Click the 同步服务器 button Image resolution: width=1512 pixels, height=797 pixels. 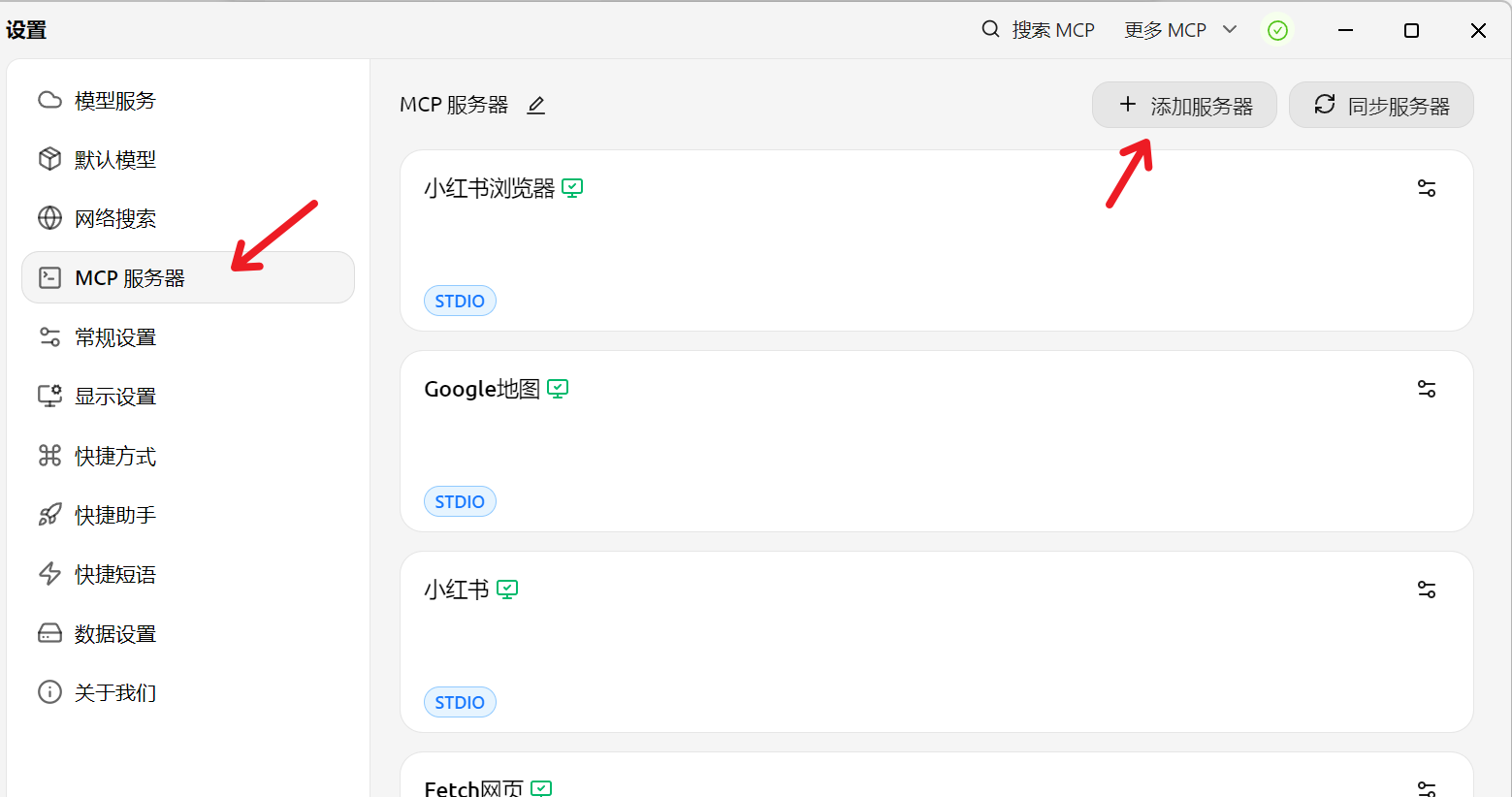tap(1381, 105)
